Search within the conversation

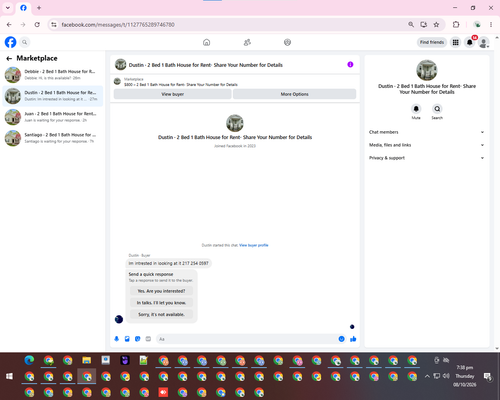[x=437, y=109]
